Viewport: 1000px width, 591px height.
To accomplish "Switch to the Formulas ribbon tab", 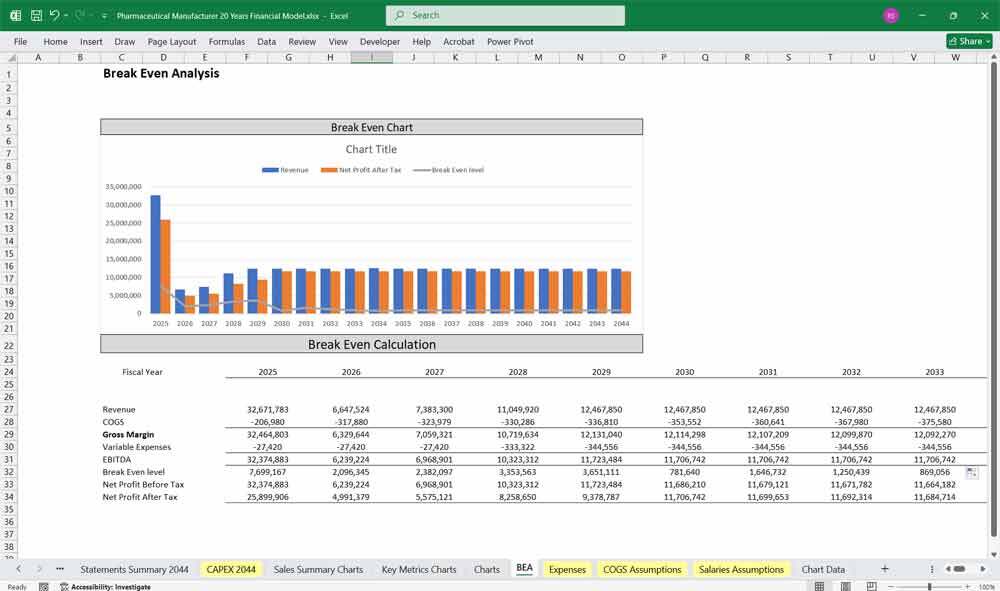I will click(227, 41).
